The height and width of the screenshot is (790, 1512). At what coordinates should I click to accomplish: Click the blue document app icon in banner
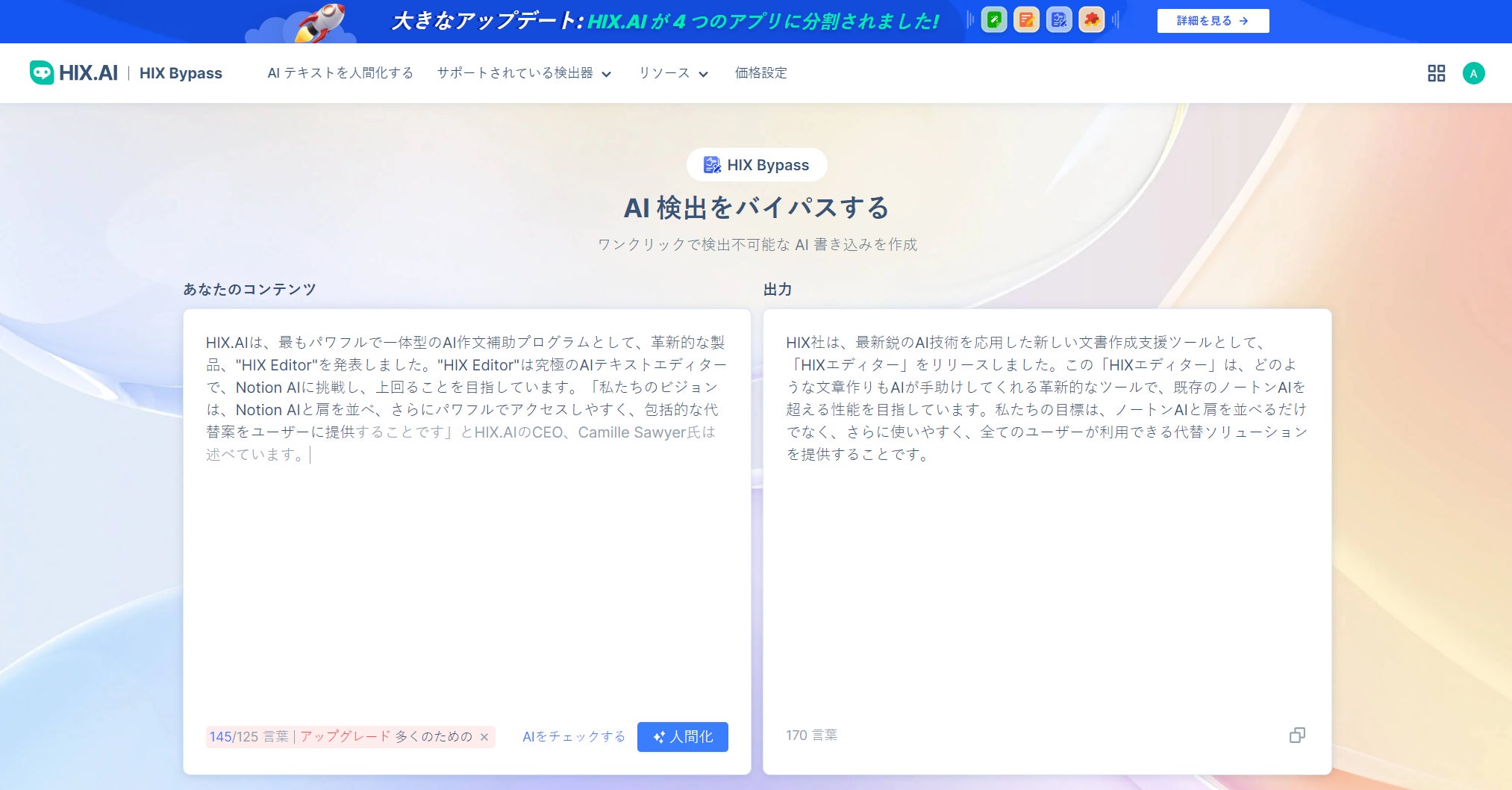tap(1059, 20)
